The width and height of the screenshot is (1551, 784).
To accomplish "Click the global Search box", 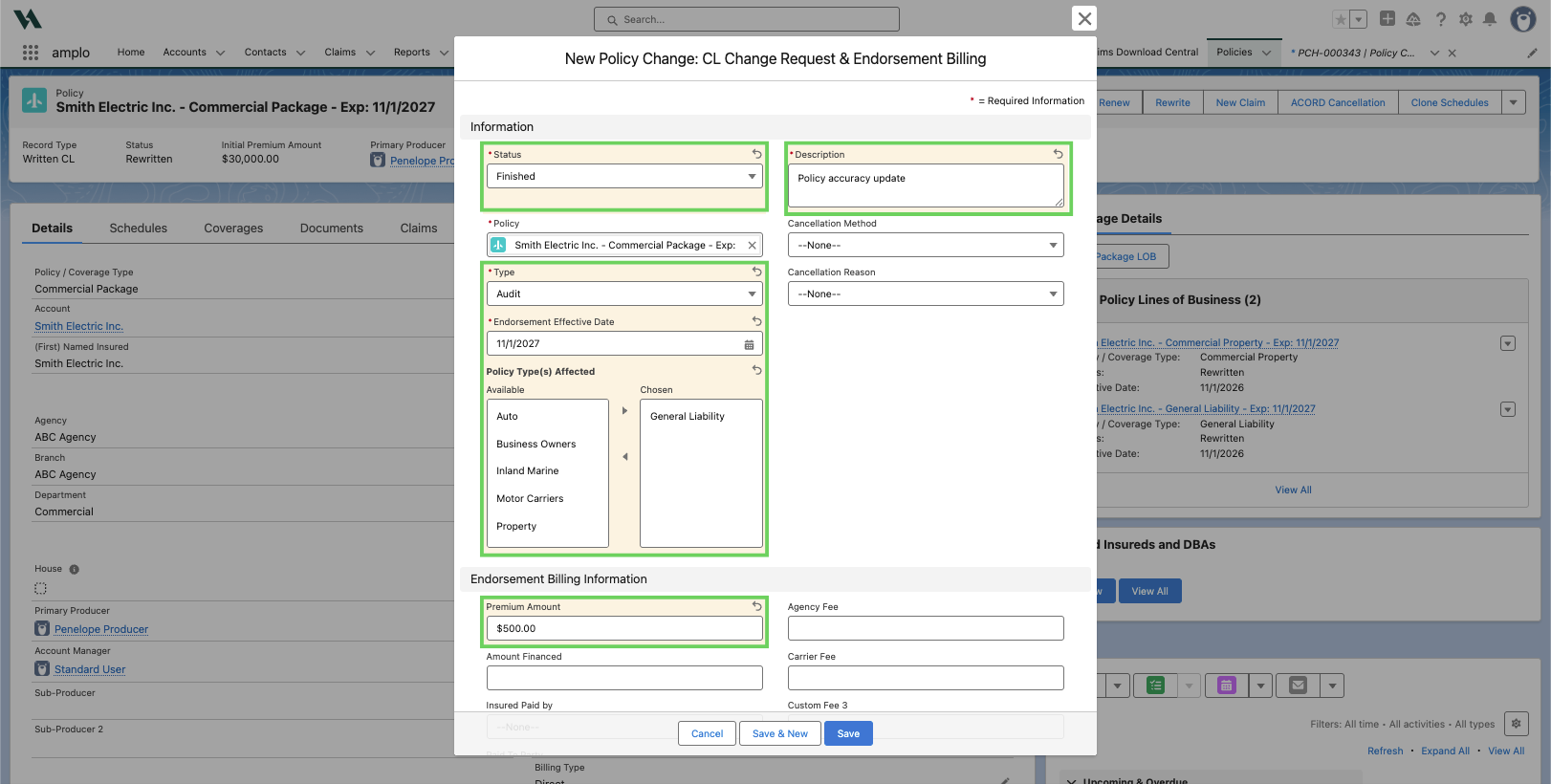I will pos(747,19).
